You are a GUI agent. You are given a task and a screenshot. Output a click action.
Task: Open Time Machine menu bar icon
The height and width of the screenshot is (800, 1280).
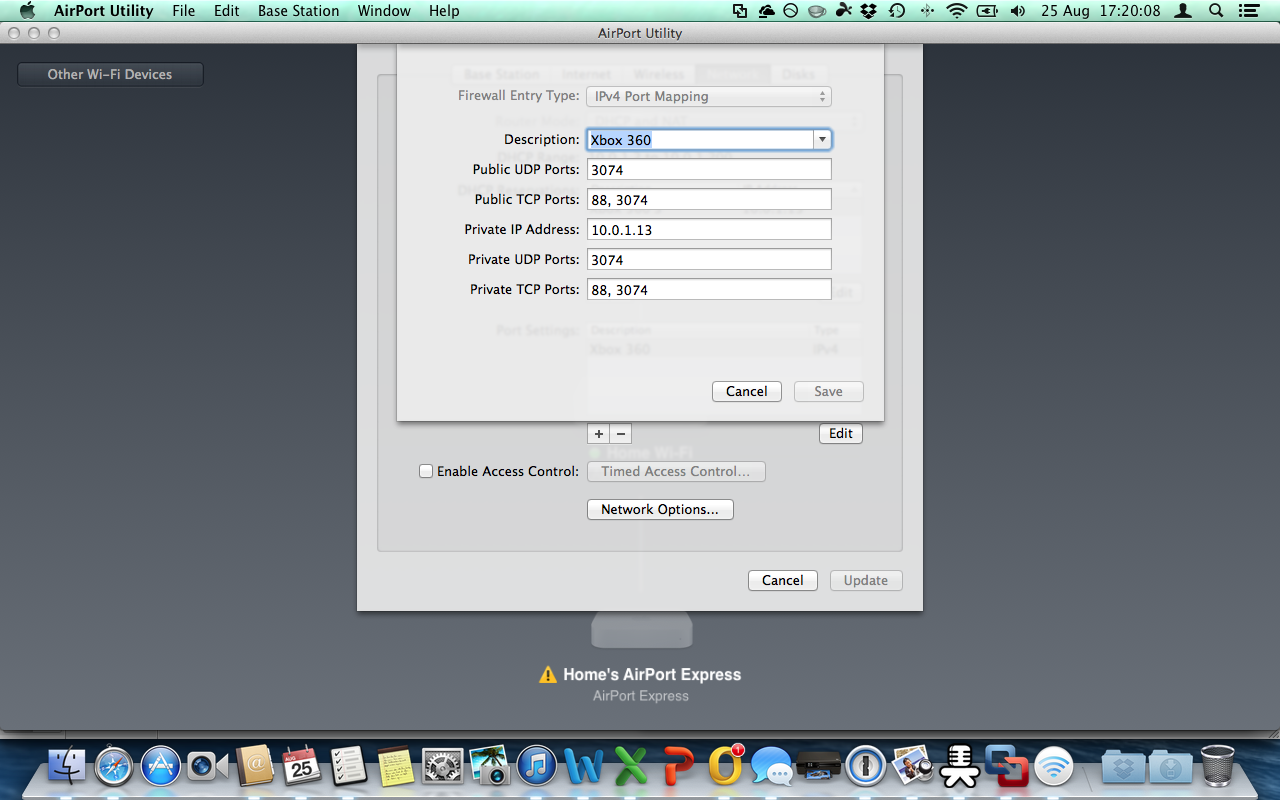click(897, 11)
